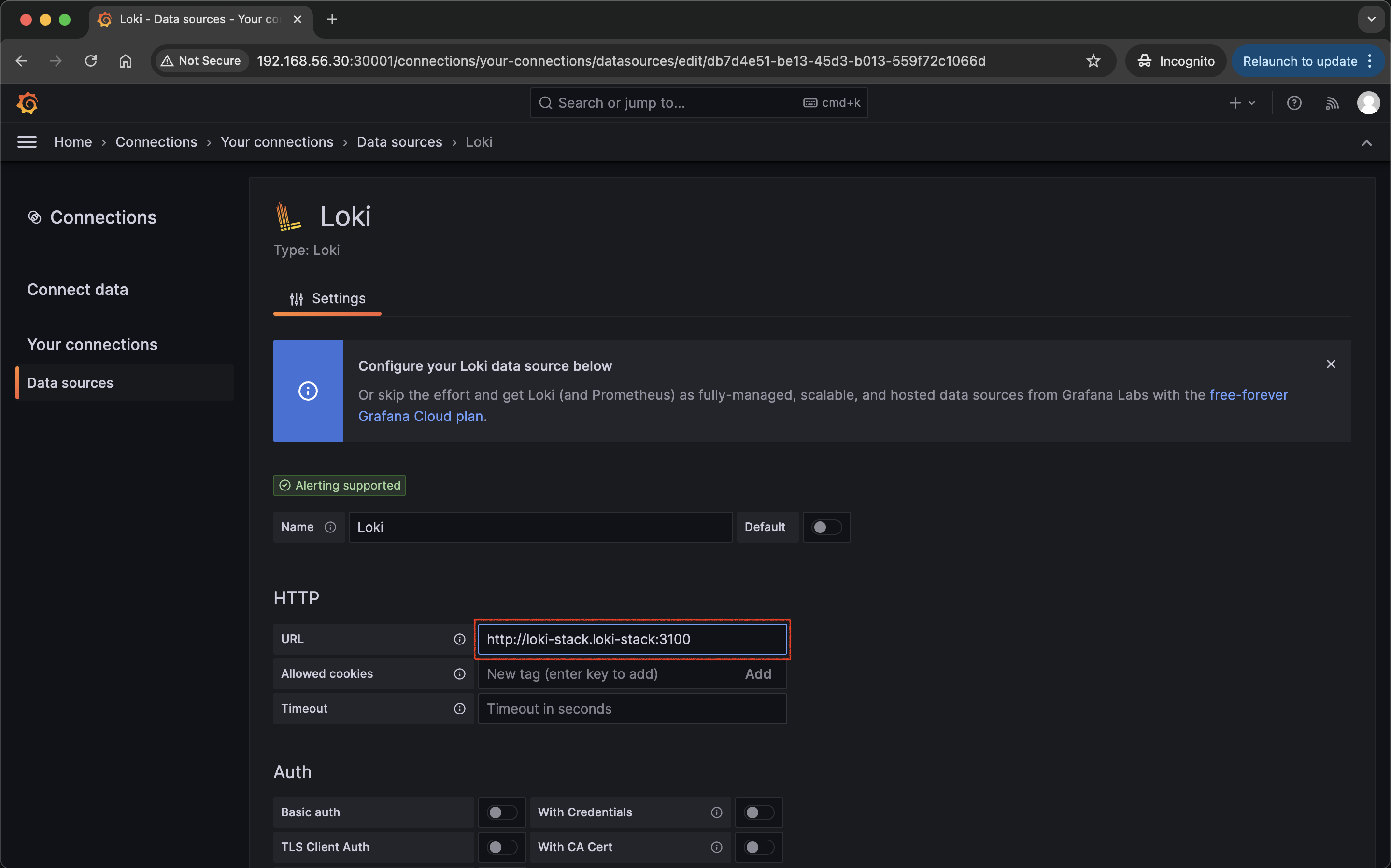
Task: Click the info icon beside Name label
Action: pos(330,527)
